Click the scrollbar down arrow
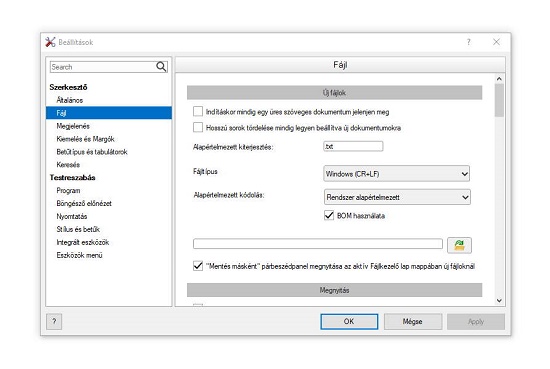The height and width of the screenshot is (369, 550). [499, 300]
